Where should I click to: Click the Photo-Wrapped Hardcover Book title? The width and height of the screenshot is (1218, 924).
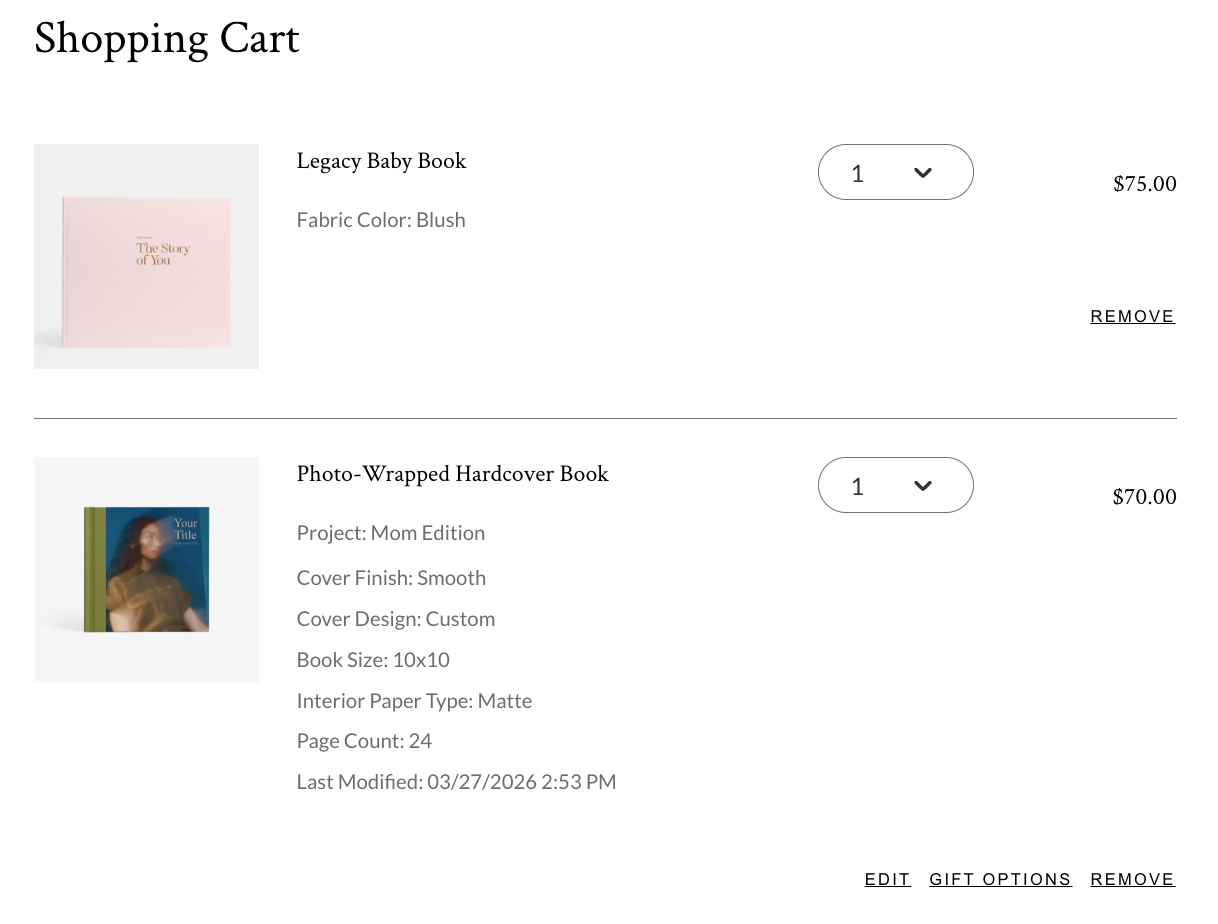(x=452, y=474)
